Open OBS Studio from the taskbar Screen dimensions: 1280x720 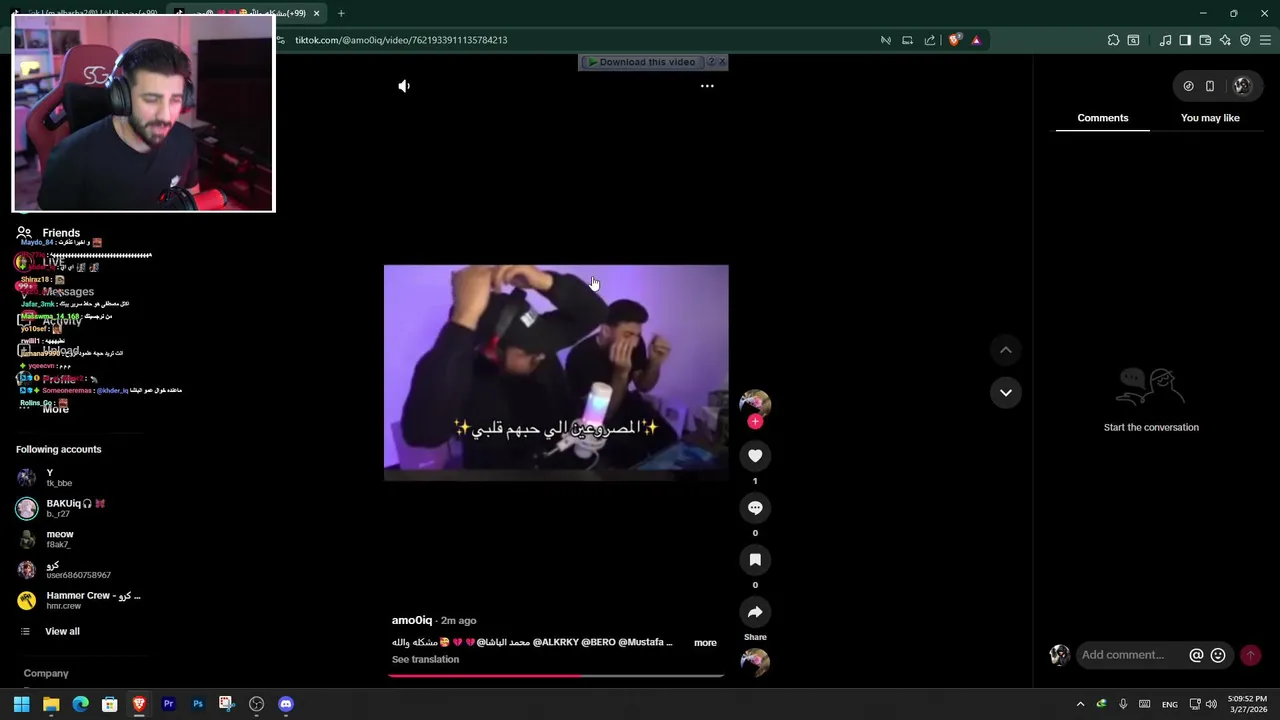tap(257, 704)
